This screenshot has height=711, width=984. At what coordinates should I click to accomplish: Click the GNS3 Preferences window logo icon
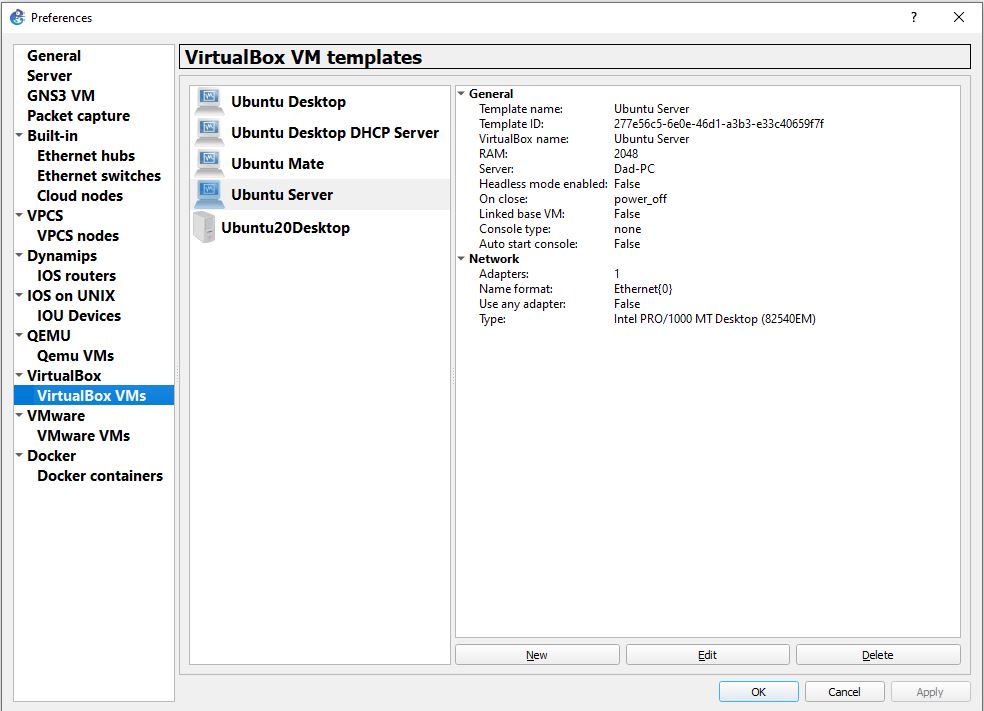(18, 18)
